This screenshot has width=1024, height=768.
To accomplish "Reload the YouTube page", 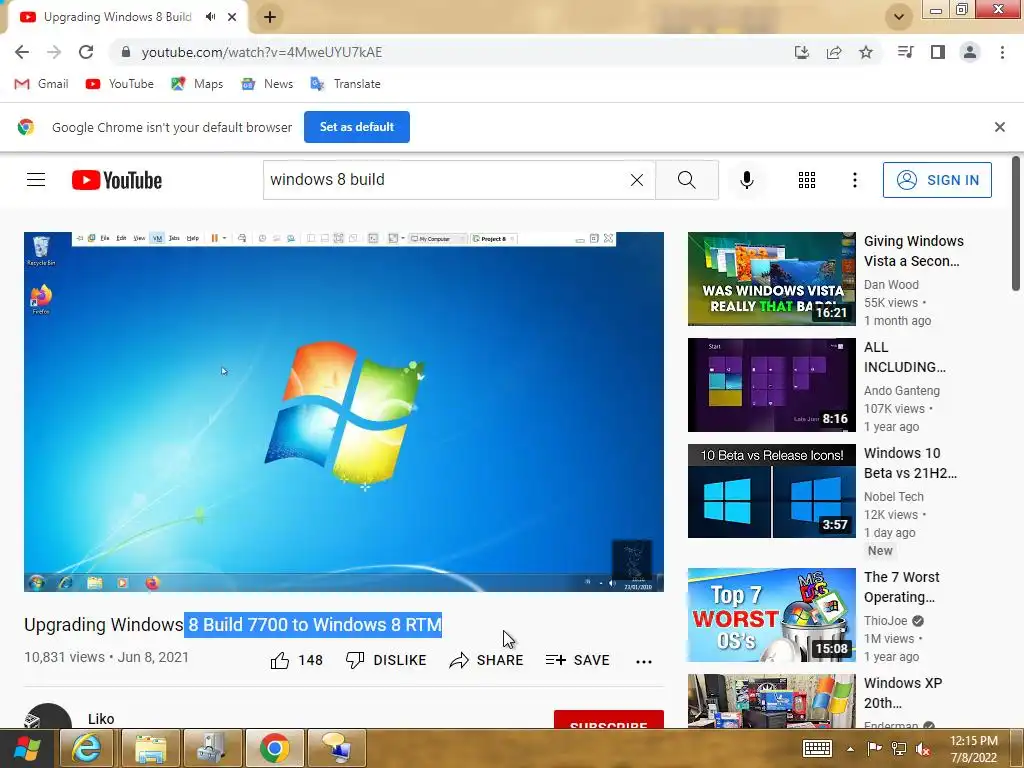I will point(86,52).
